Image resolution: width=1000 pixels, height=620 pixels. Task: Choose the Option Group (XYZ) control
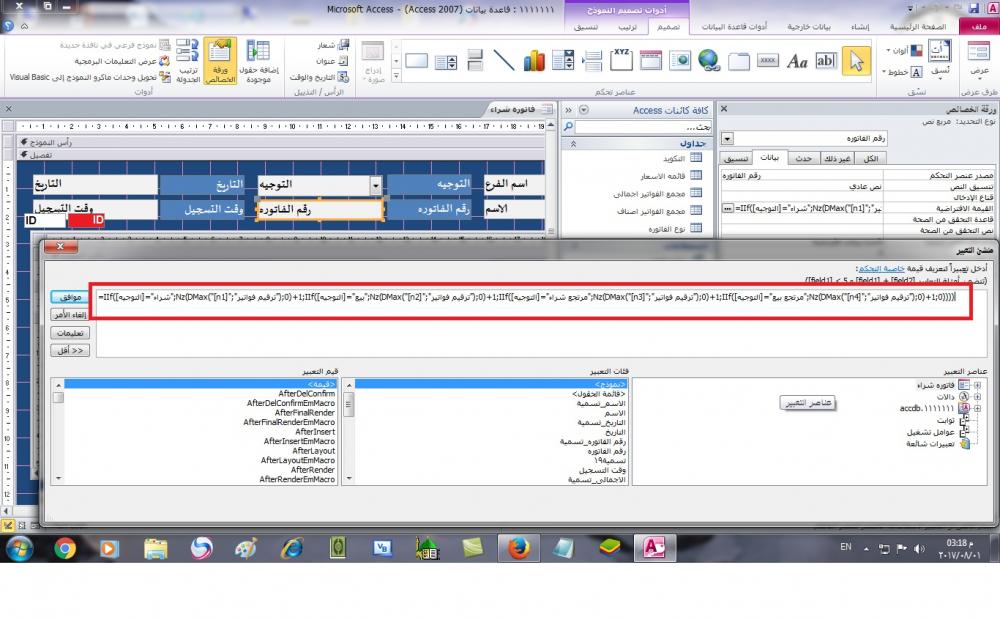coord(621,60)
